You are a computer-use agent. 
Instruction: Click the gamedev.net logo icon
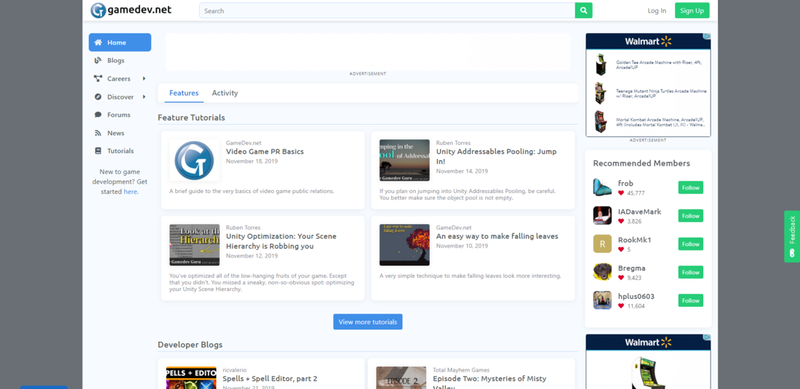pos(98,10)
